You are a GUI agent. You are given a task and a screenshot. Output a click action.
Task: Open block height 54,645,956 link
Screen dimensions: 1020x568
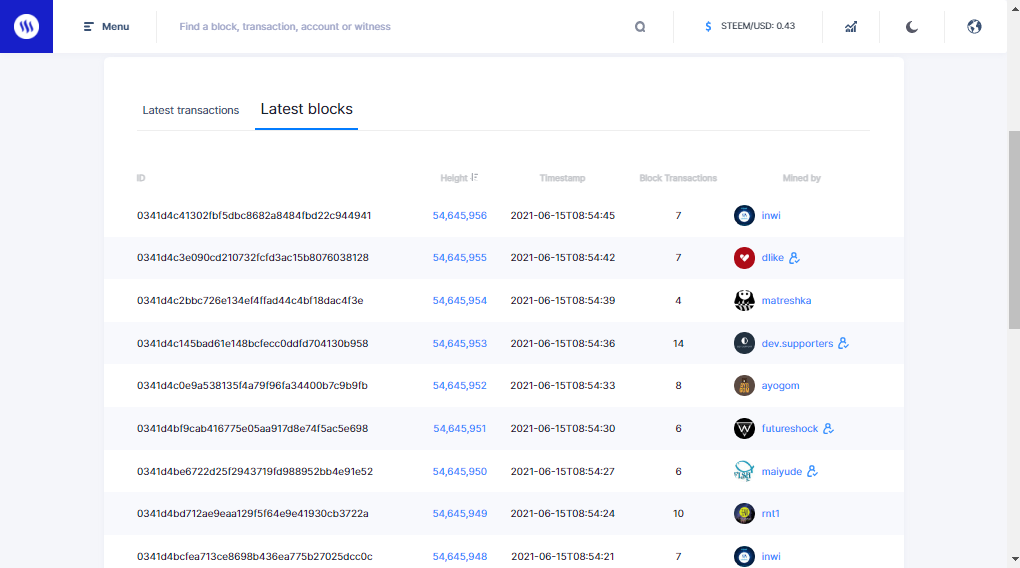tap(459, 215)
